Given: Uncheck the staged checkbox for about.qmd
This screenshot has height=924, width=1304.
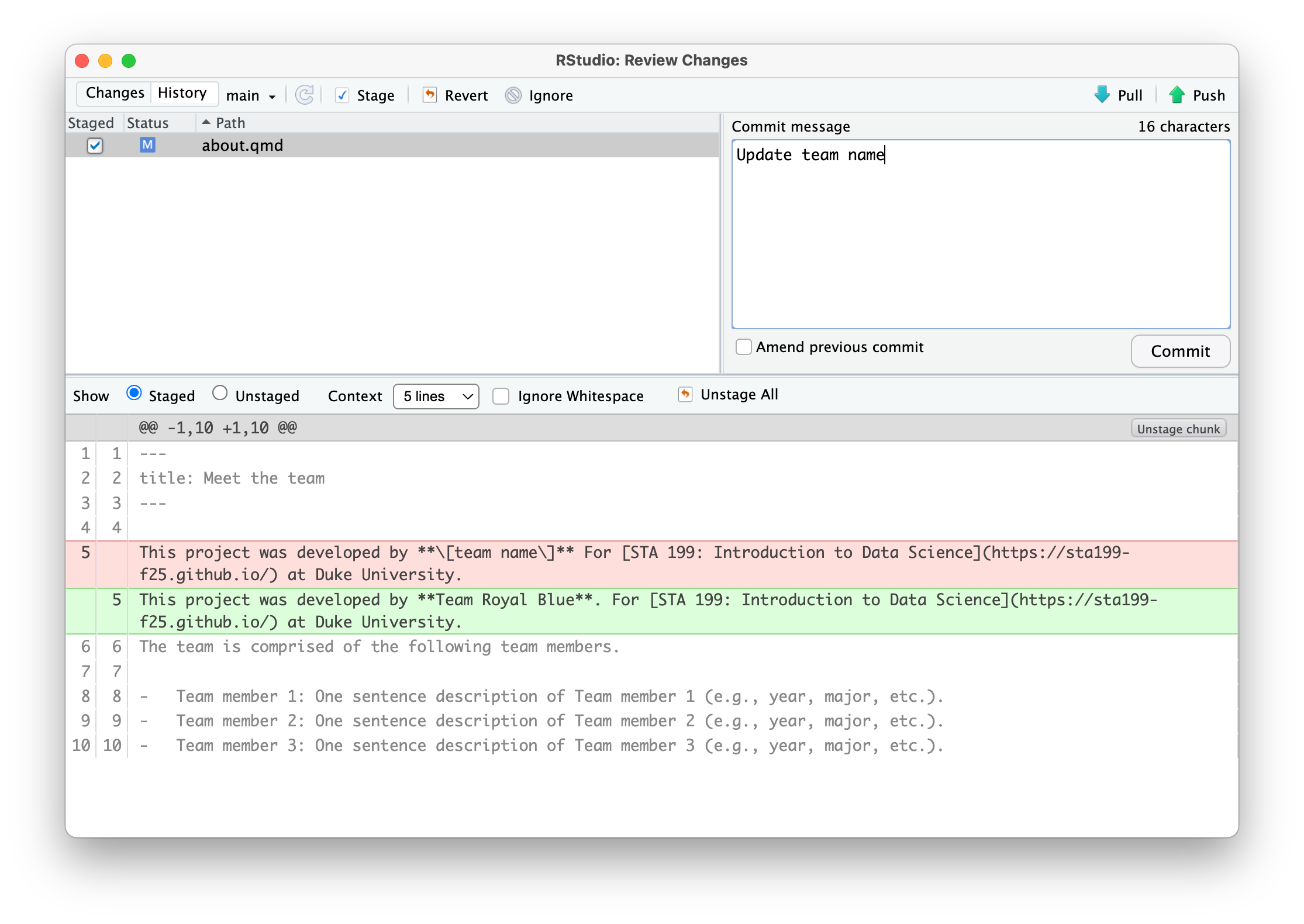Looking at the screenshot, I should coord(95,146).
